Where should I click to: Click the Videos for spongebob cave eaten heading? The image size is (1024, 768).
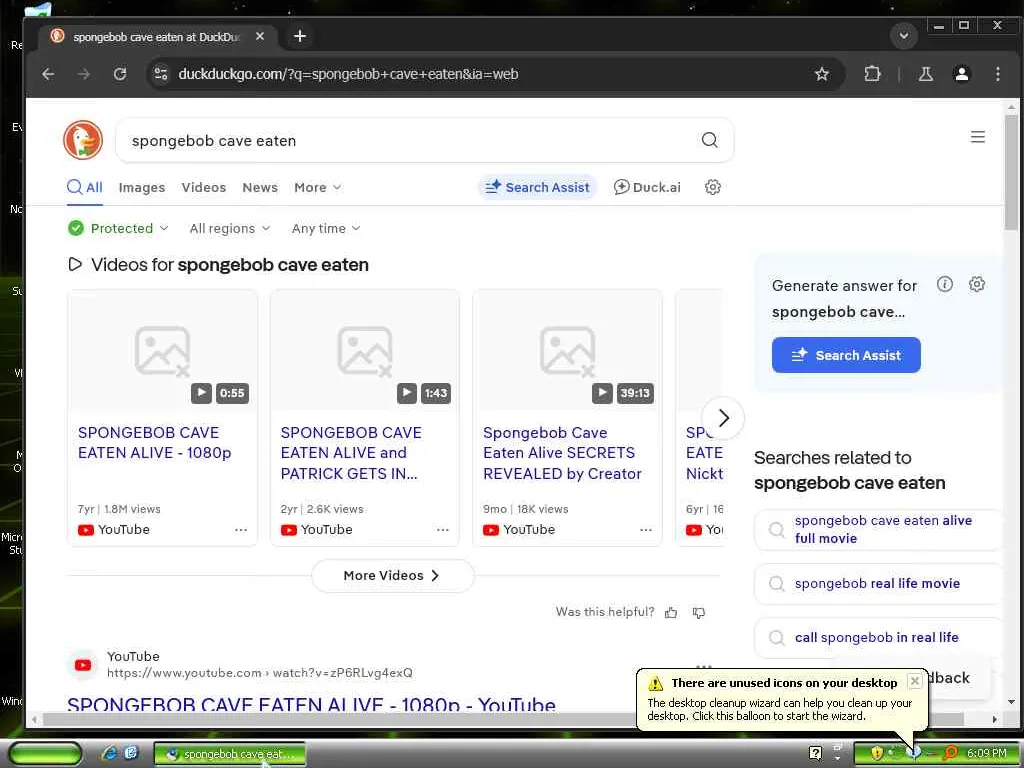[230, 264]
